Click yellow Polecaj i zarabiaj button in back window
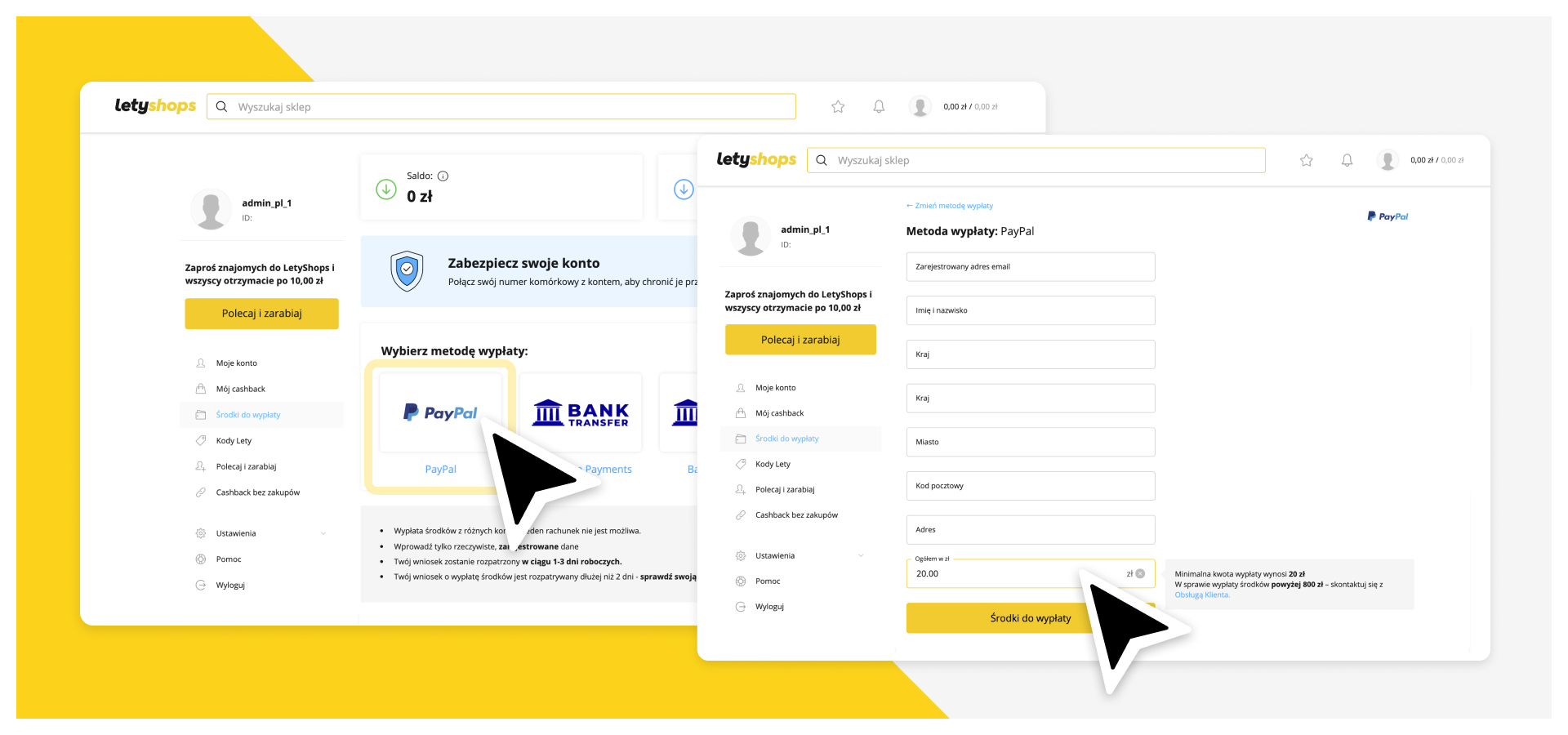Viewport: 1568px width, 735px height. point(261,314)
